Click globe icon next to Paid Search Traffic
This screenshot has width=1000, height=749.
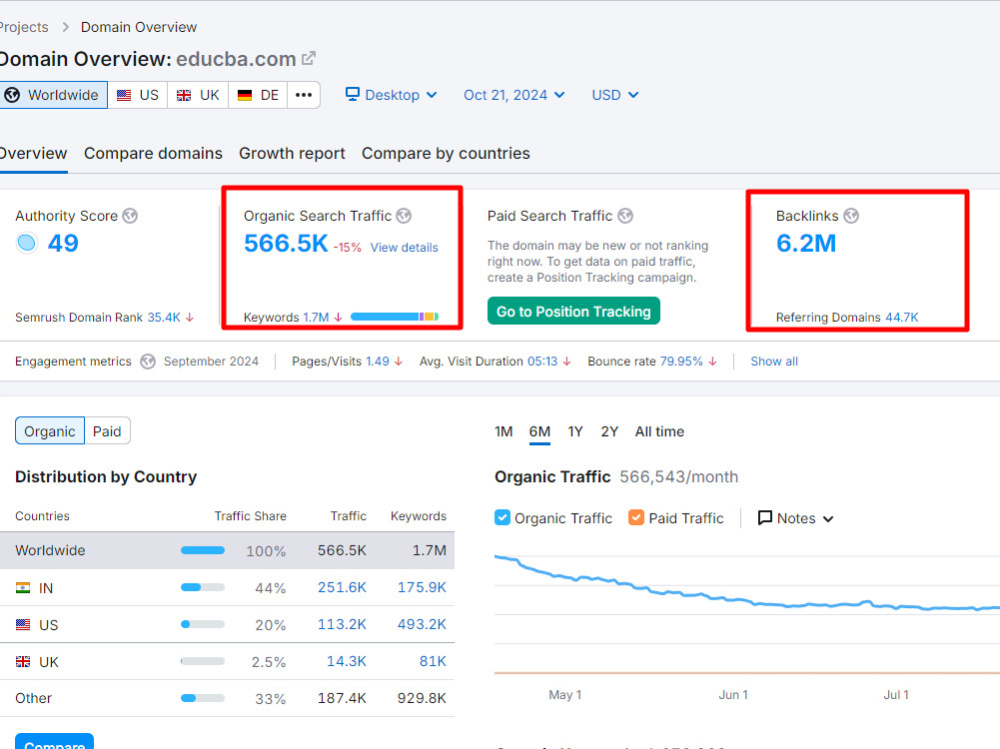pyautogui.click(x=626, y=216)
